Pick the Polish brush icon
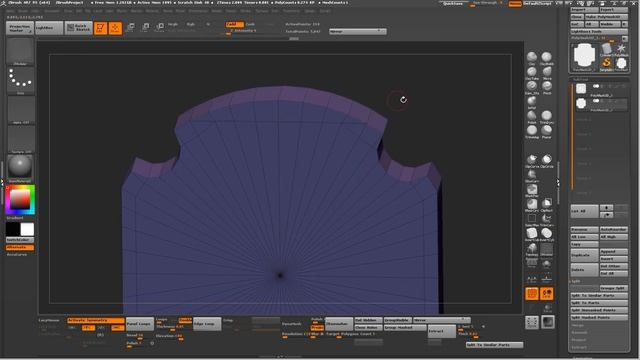 531,116
